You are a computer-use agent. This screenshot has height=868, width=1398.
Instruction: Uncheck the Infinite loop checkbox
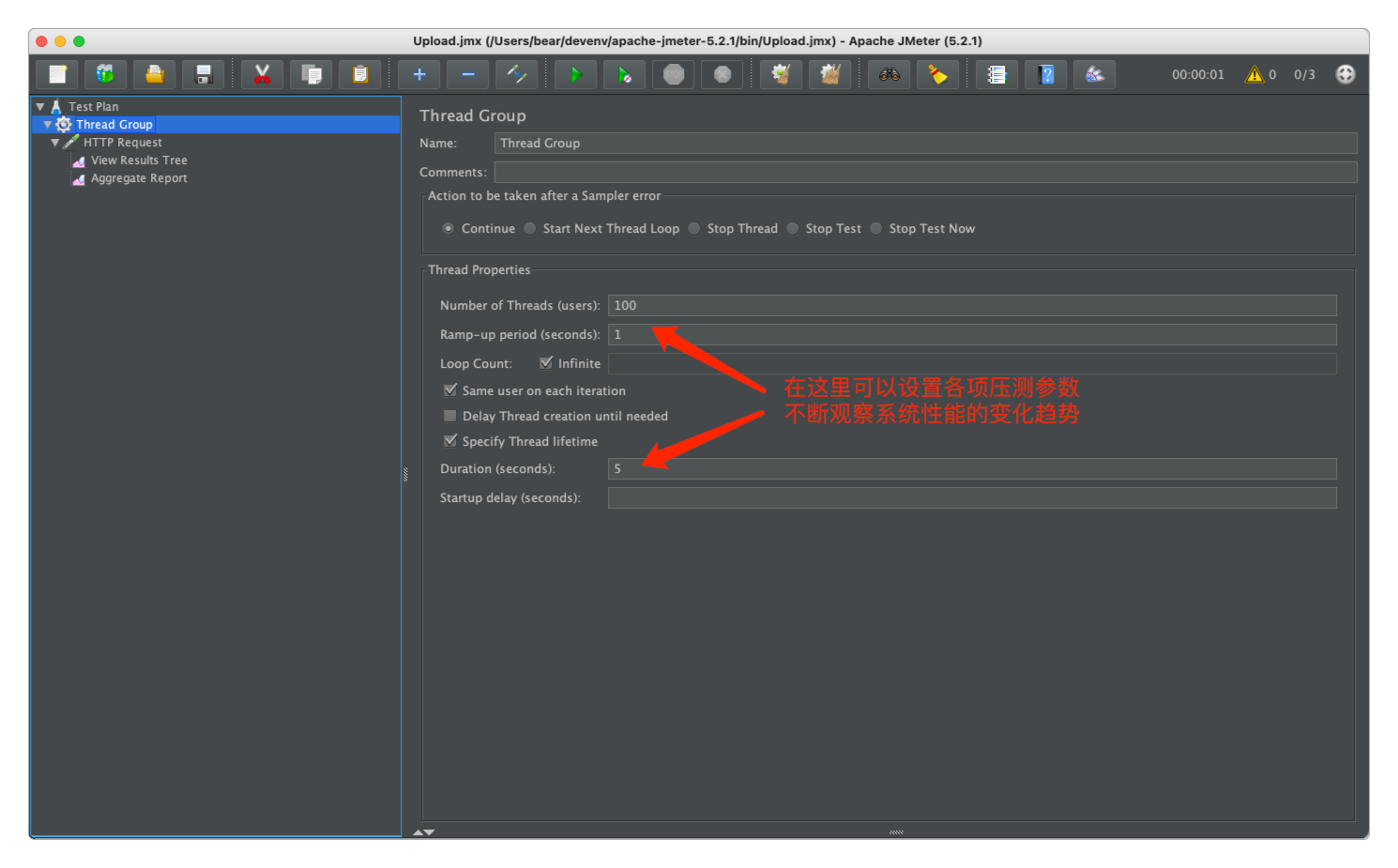tap(546, 362)
